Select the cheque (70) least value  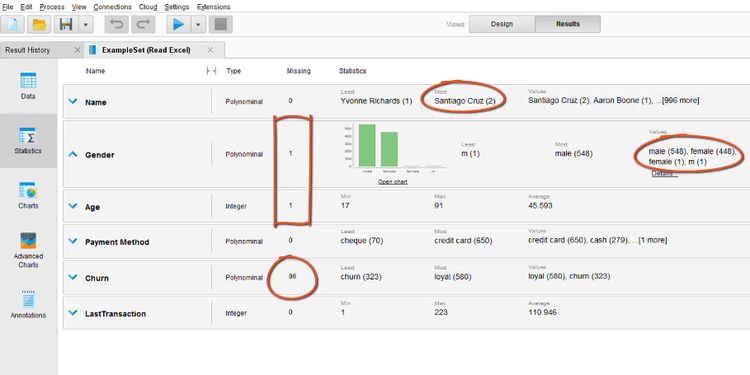[x=361, y=241]
